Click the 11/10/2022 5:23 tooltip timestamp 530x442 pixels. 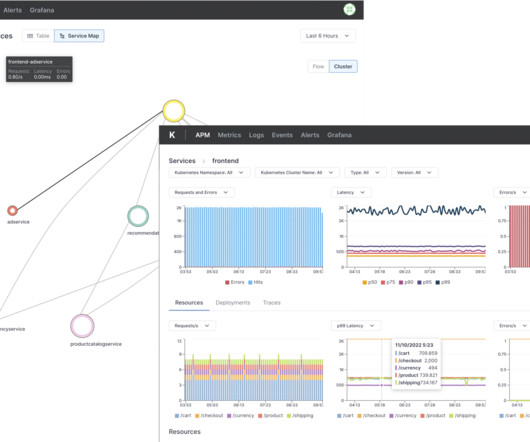click(414, 345)
